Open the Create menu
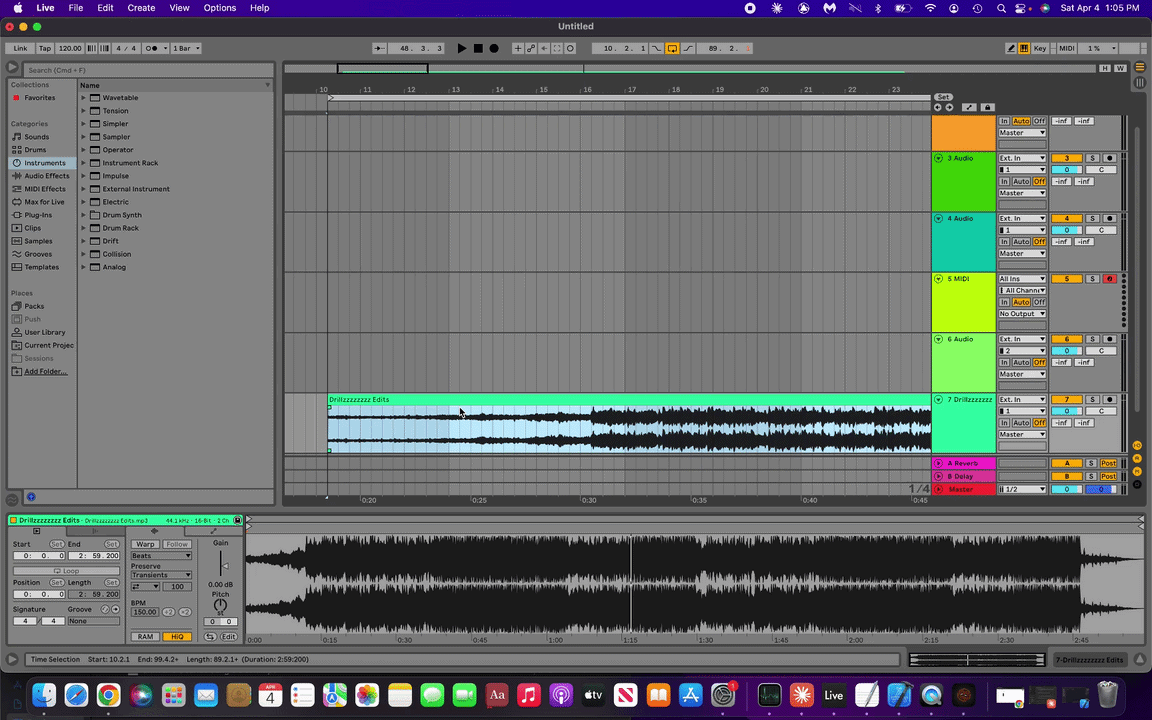Viewport: 1152px width, 720px height. point(140,7)
